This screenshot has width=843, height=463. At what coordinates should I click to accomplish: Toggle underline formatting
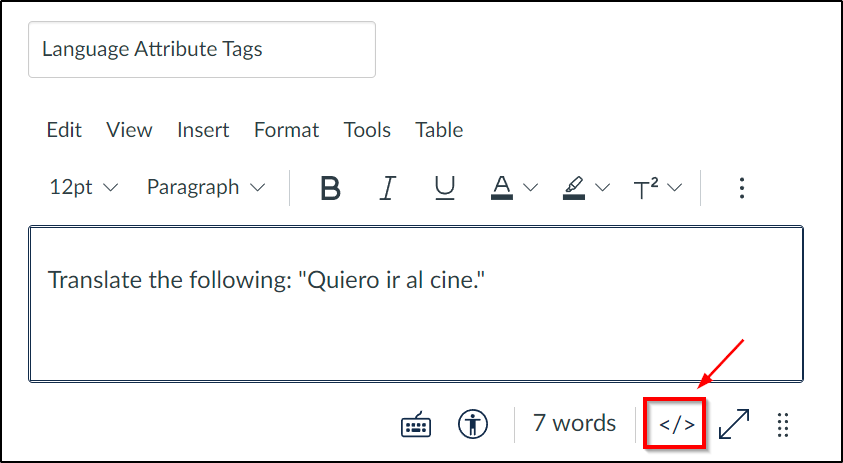(445, 188)
